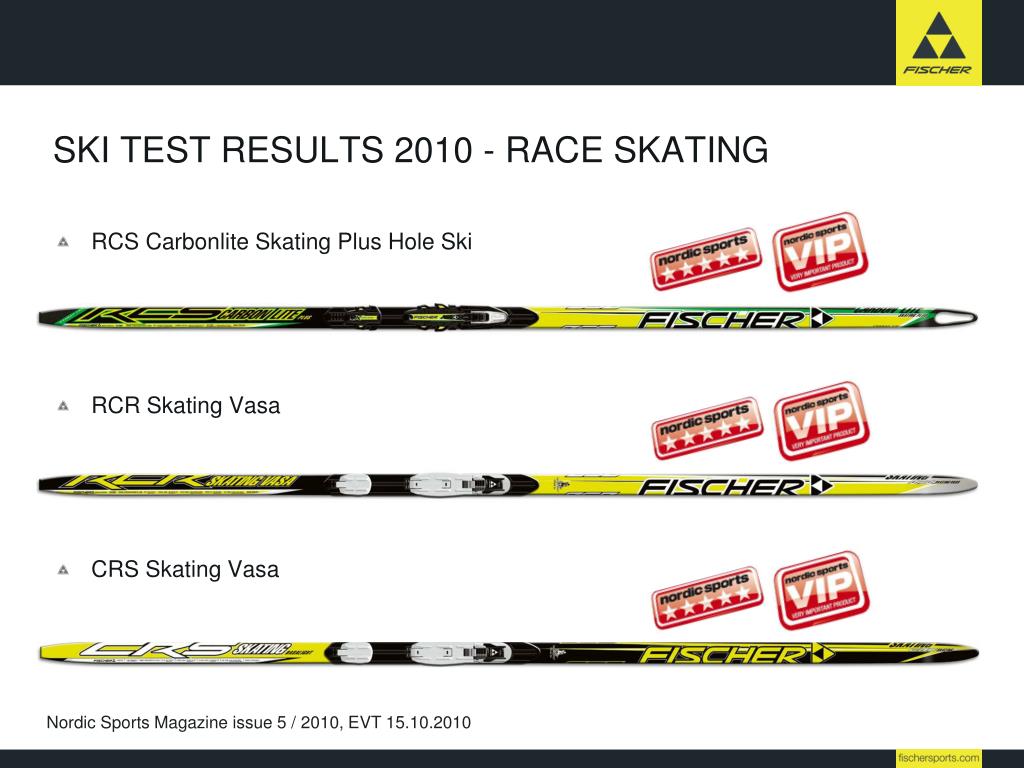1024x768 pixels.
Task: Click the triangle bullet before RCS Carbonlite
Action: click(63, 242)
